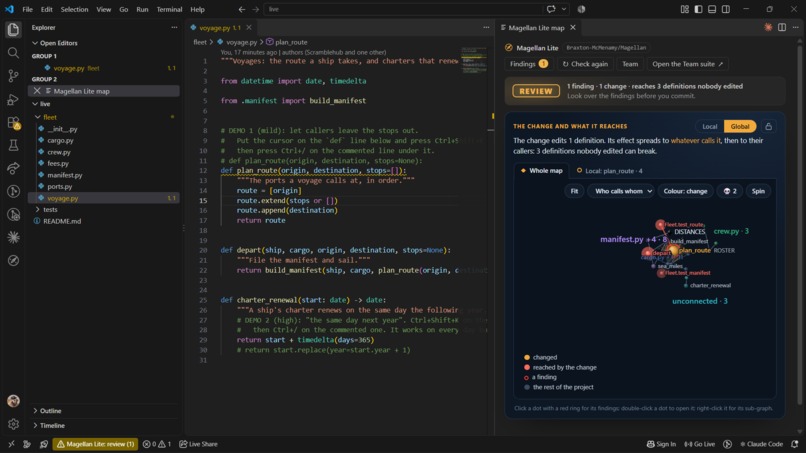Open the Terminal menu
The height and width of the screenshot is (453, 806).
169,9
